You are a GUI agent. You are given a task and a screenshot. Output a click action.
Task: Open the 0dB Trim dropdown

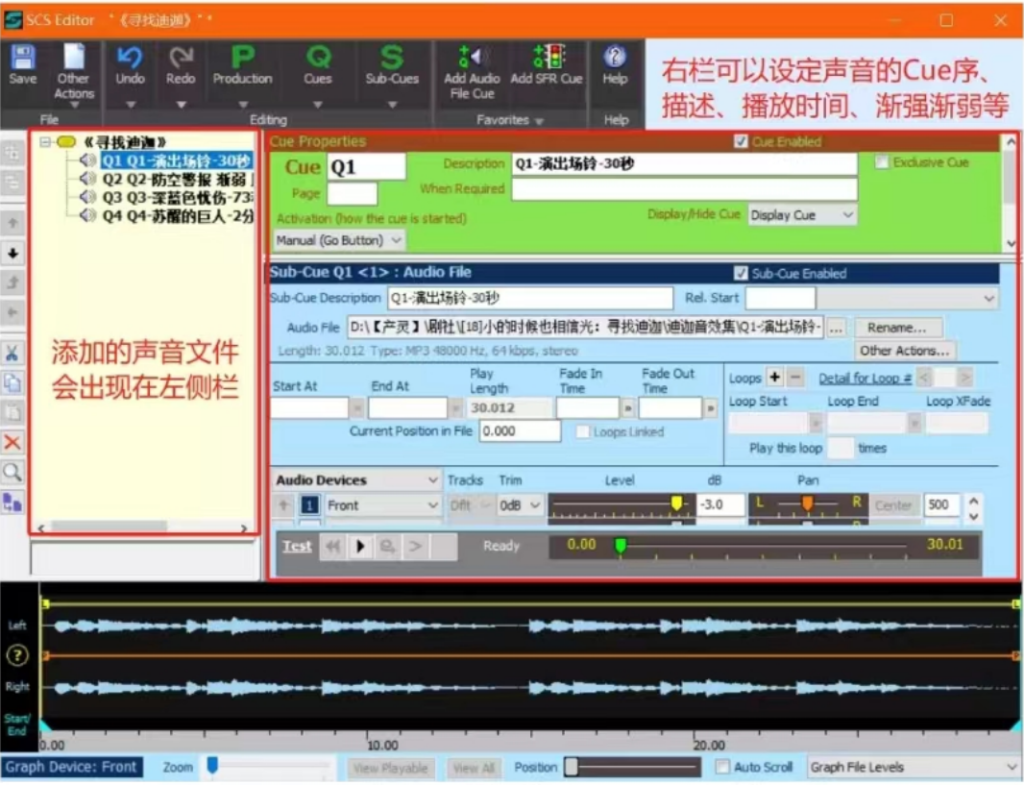520,505
